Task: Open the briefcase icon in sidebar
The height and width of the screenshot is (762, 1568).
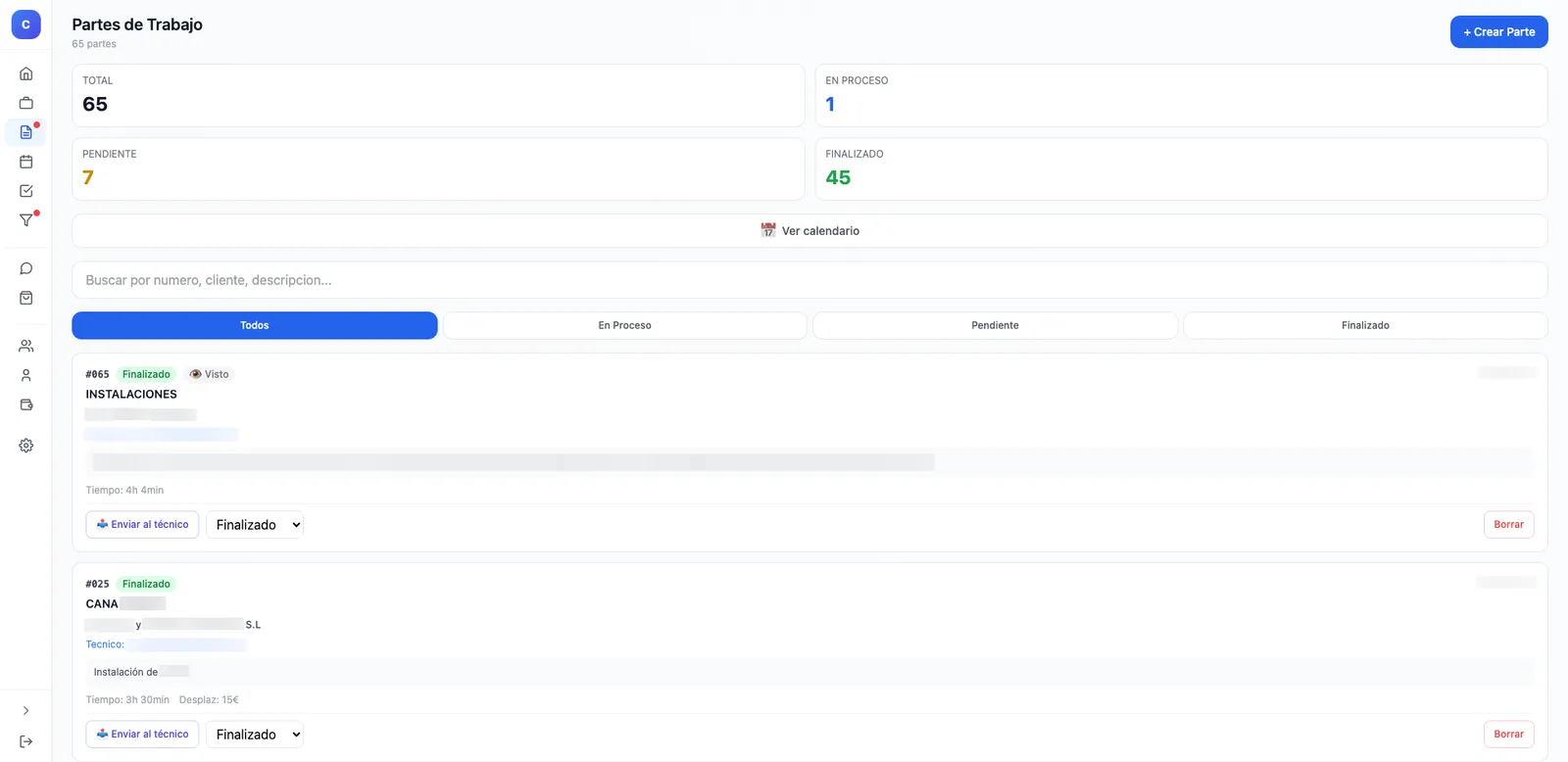Action: (26, 103)
